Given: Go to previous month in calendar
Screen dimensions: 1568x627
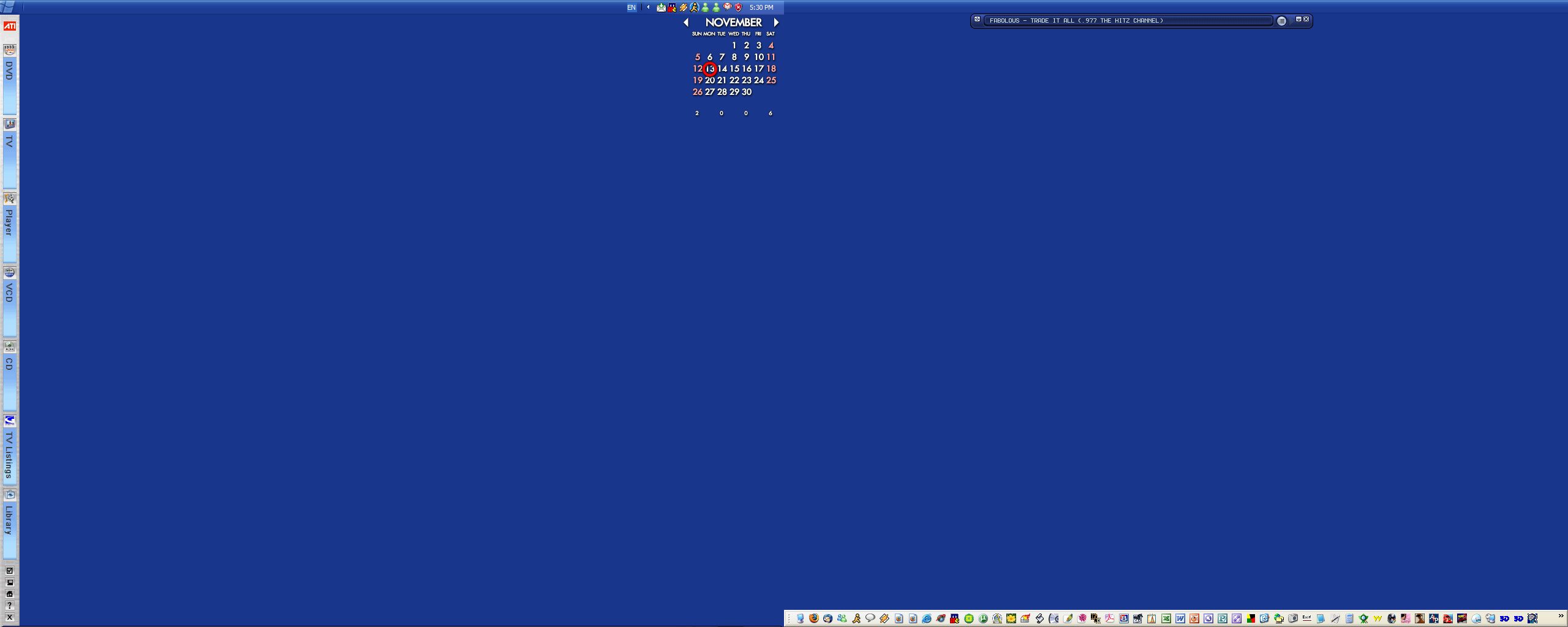Looking at the screenshot, I should (686, 23).
